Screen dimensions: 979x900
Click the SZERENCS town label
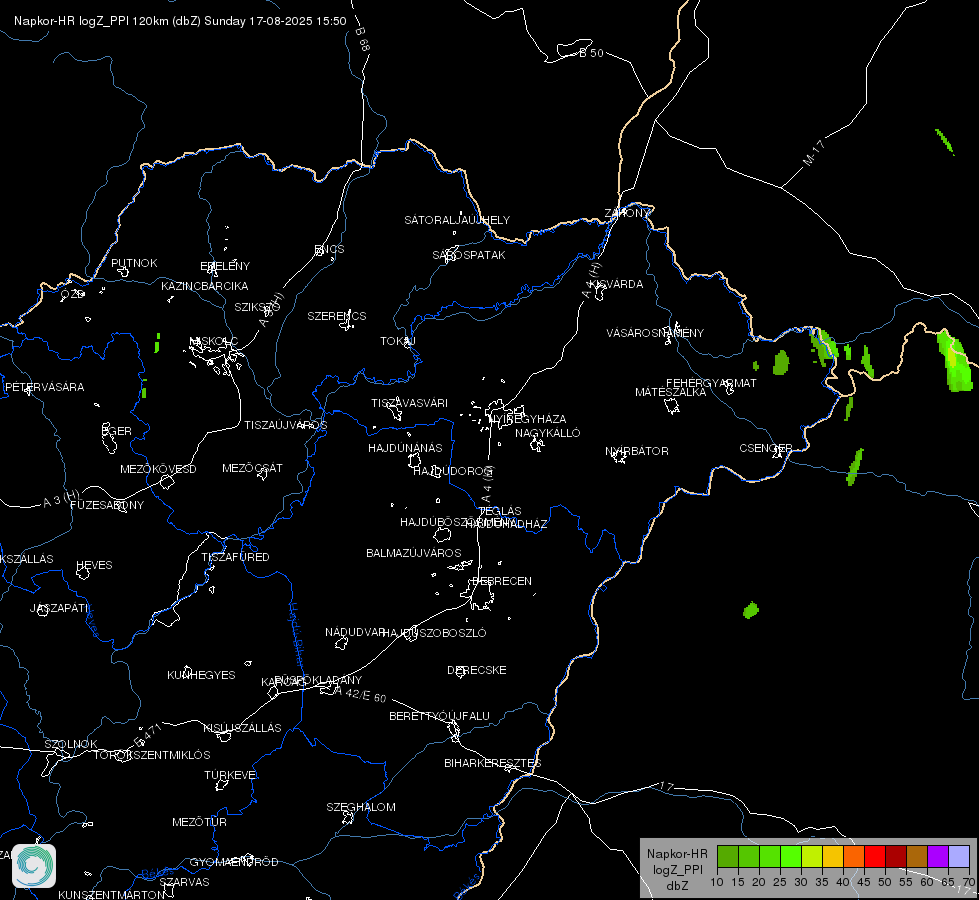pos(337,316)
